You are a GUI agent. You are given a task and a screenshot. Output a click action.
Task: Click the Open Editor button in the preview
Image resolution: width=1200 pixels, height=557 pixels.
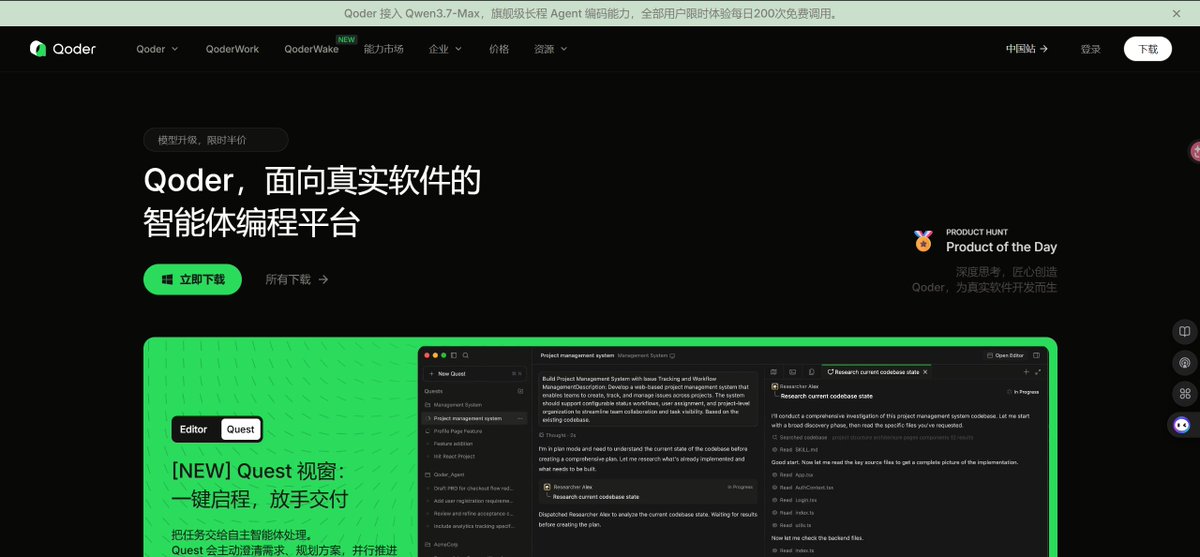1006,355
